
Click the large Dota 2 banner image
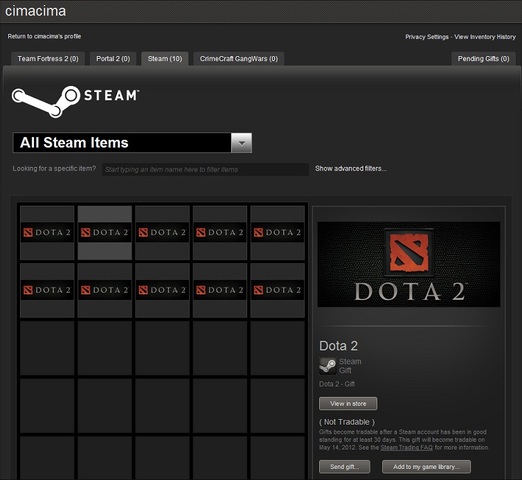point(409,264)
